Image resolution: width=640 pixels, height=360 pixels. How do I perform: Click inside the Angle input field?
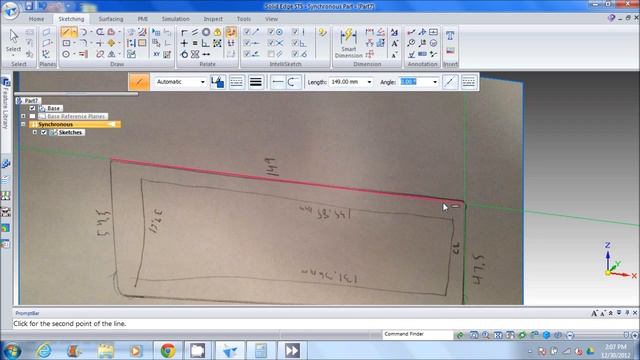415,82
